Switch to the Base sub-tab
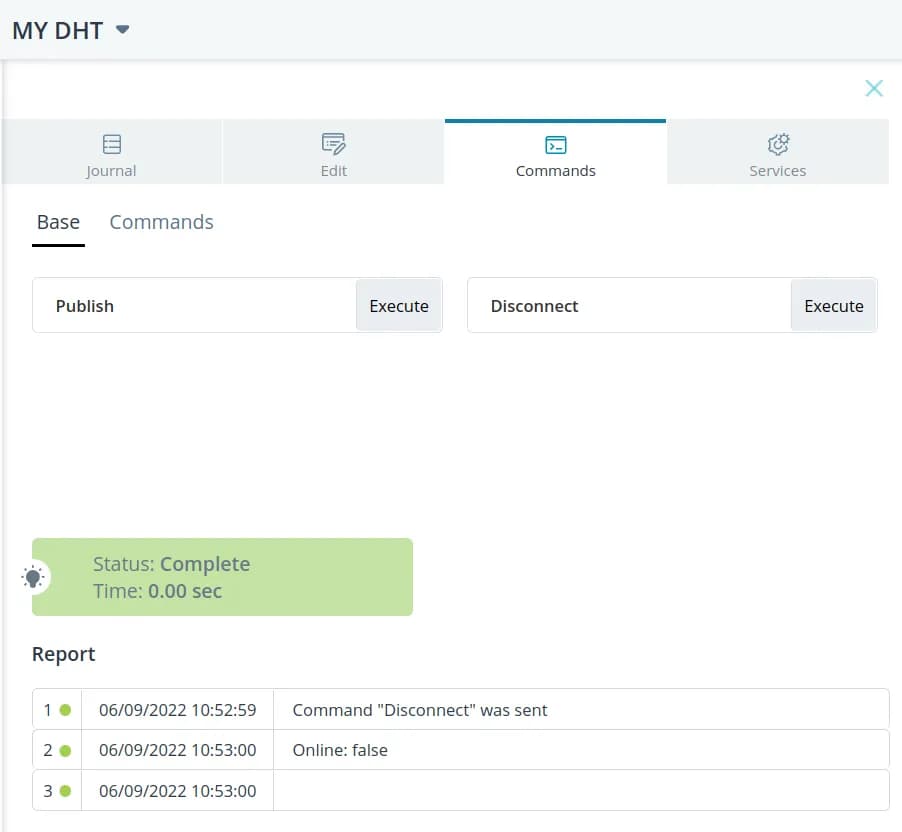 tap(58, 222)
